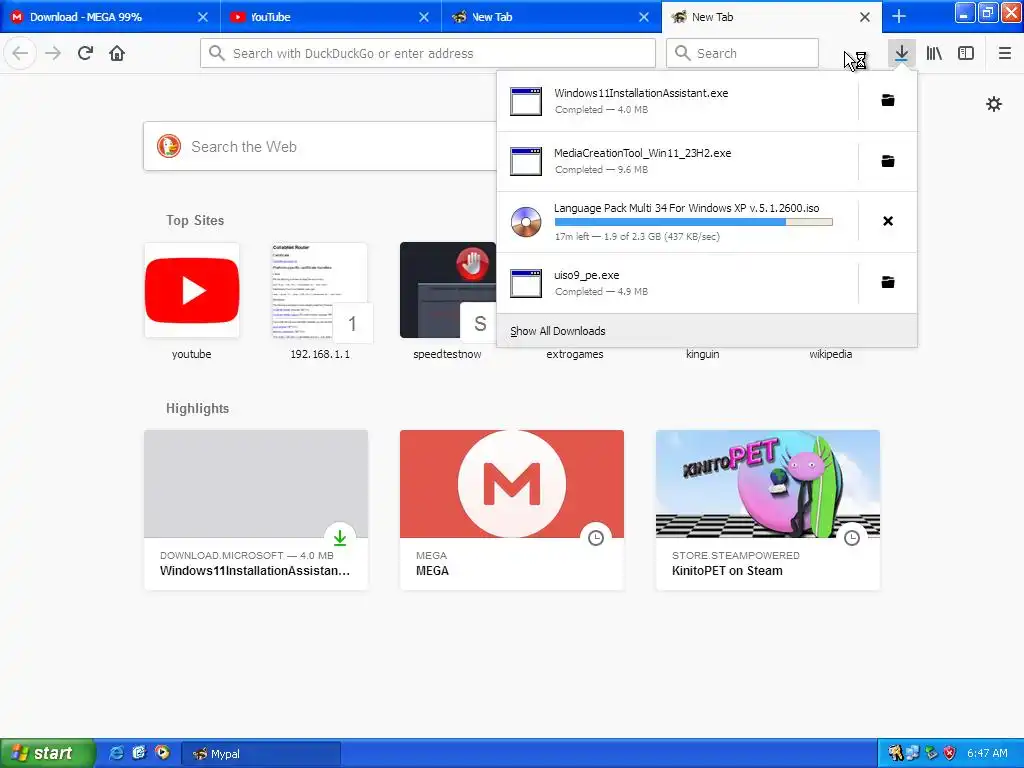
Task: Open the KinitoPET on Steam highlight
Action: coord(768,509)
